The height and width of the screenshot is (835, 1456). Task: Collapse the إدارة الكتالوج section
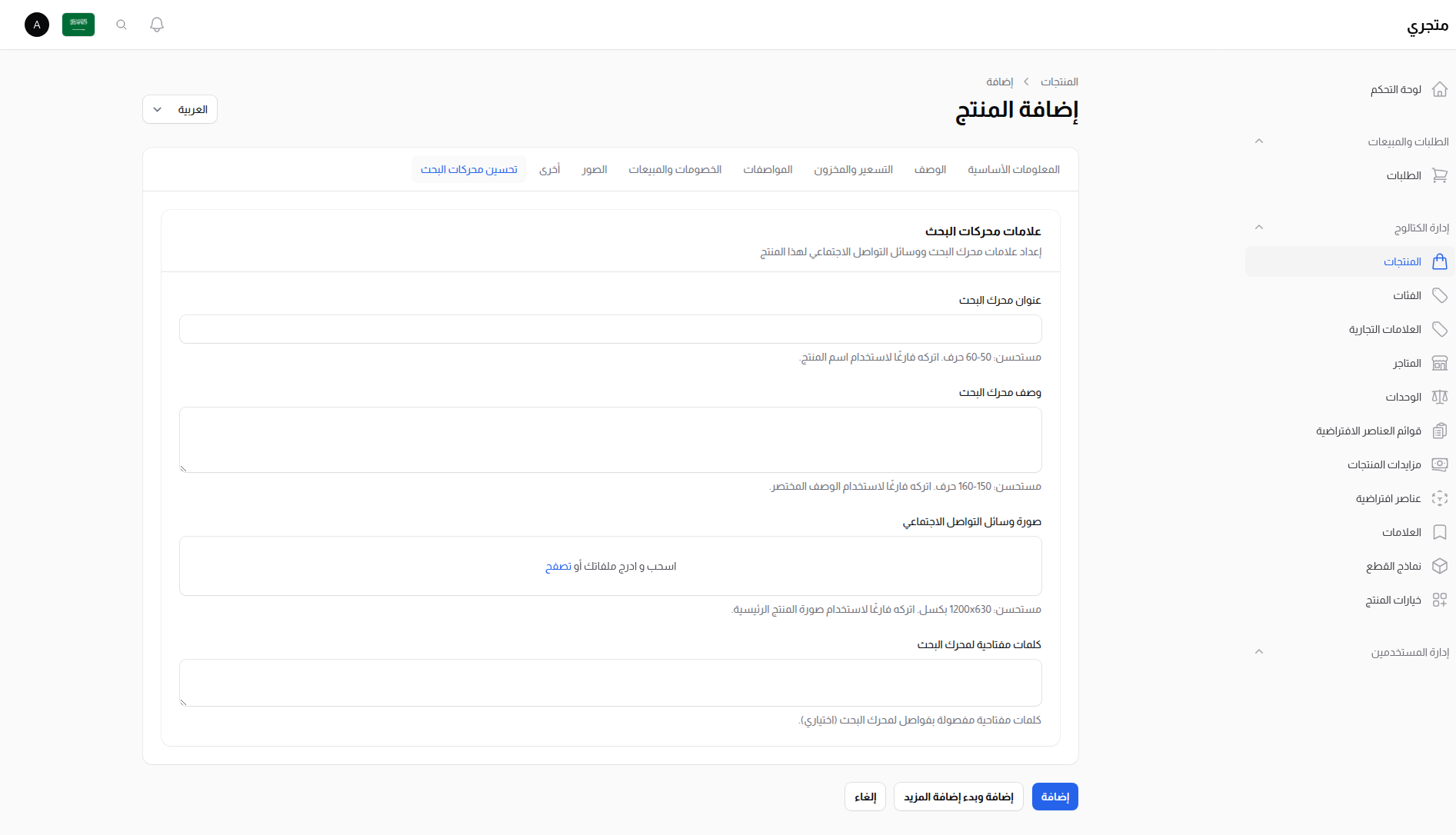[1259, 227]
